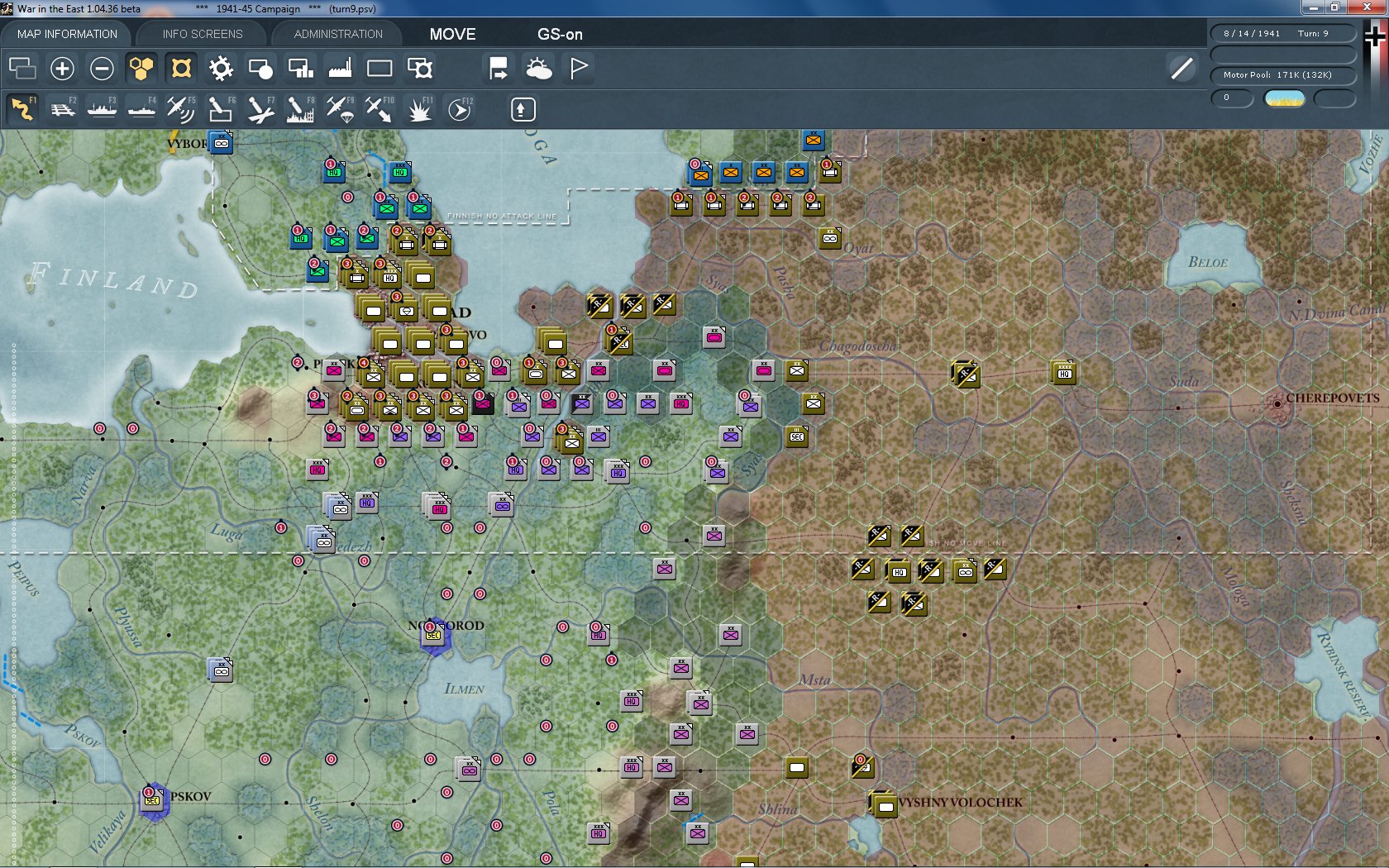Select the F2 rail mode
The image size is (1389, 868).
click(62, 108)
